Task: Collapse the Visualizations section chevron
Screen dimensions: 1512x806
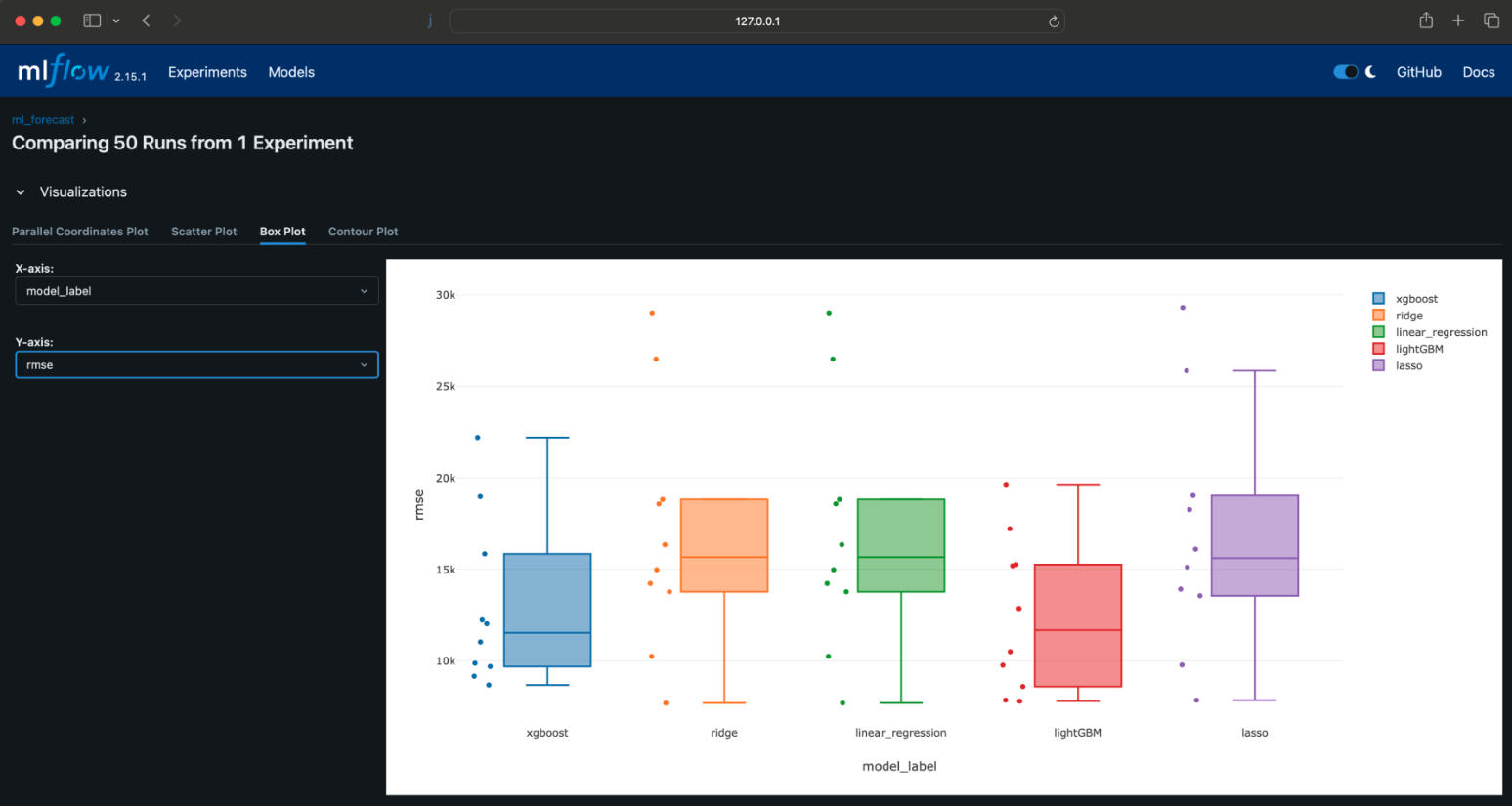Action: click(20, 192)
